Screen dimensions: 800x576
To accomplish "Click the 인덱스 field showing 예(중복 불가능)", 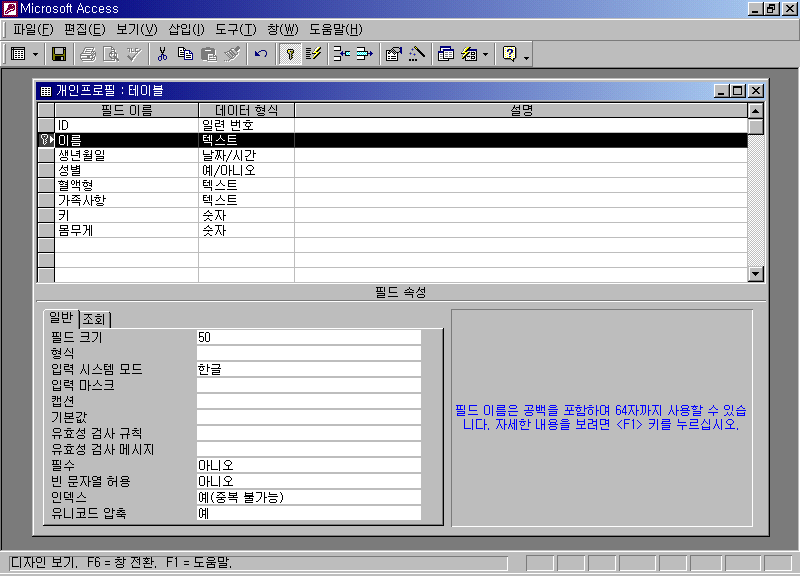I will (309, 497).
